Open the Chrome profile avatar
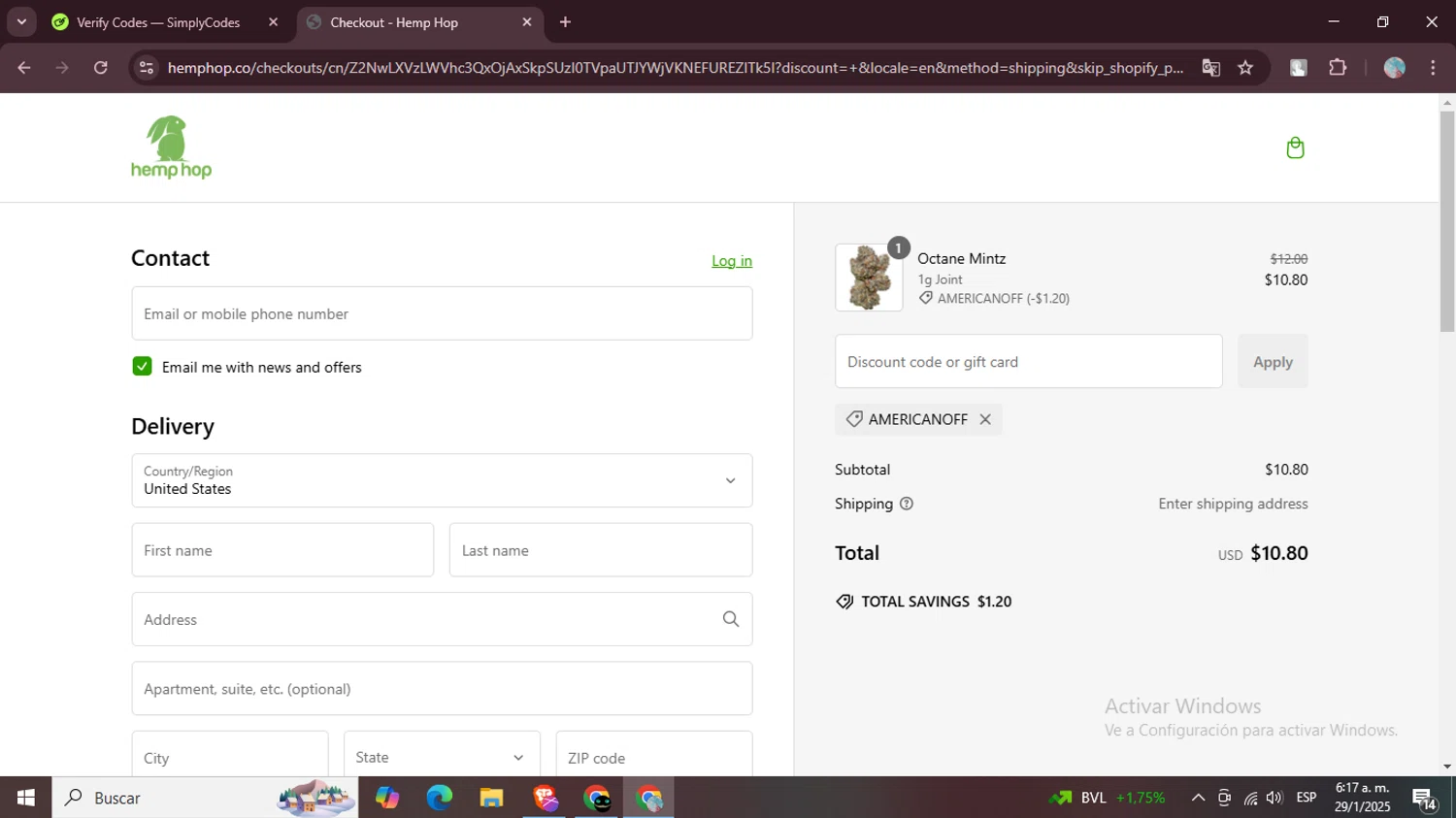The image size is (1456, 818). [x=1395, y=67]
